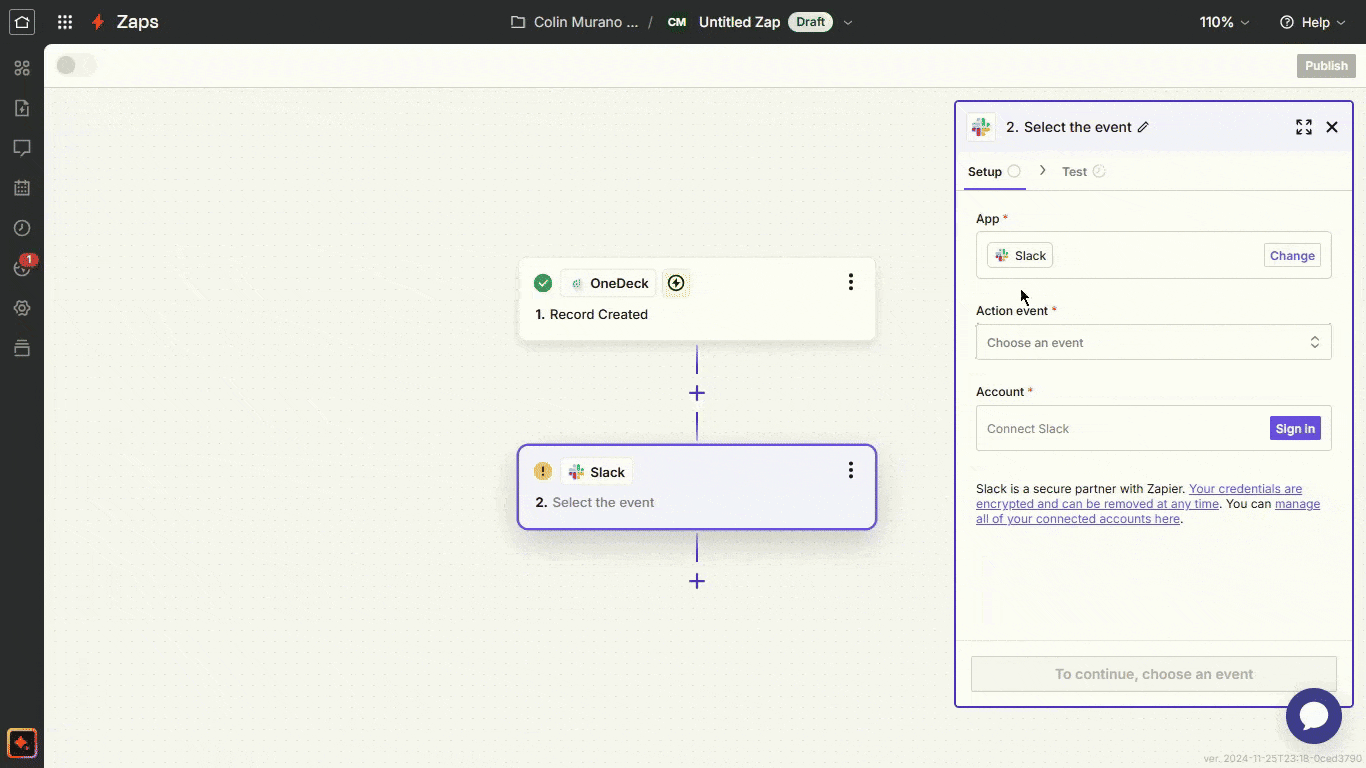Click the continue choose an event button
Image resolution: width=1366 pixels, height=768 pixels.
coord(1154,674)
